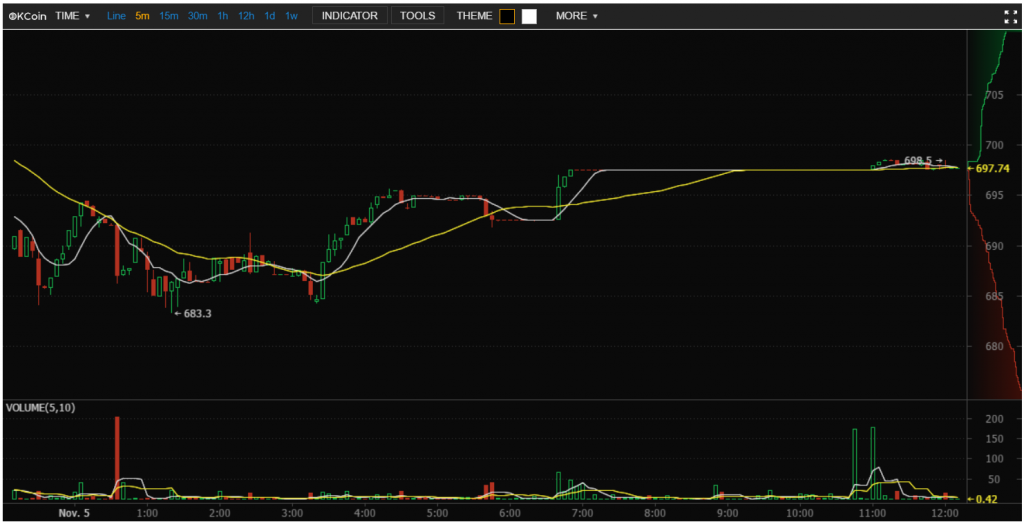The image size is (1024, 522).
Task: Open the TIME dropdown menu
Action: click(x=73, y=16)
